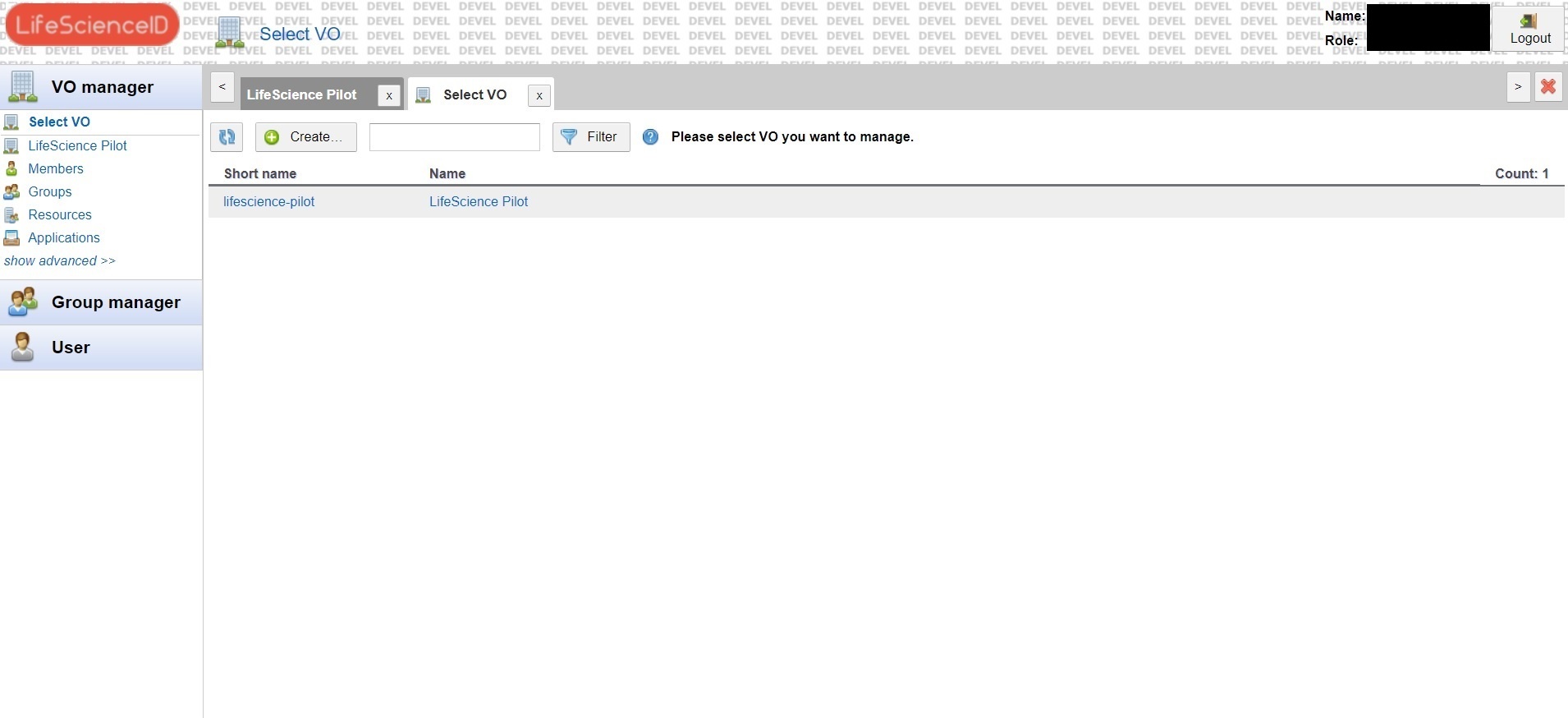Click the LifeScienceID logo
The width and height of the screenshot is (1568, 718).
coord(92,24)
